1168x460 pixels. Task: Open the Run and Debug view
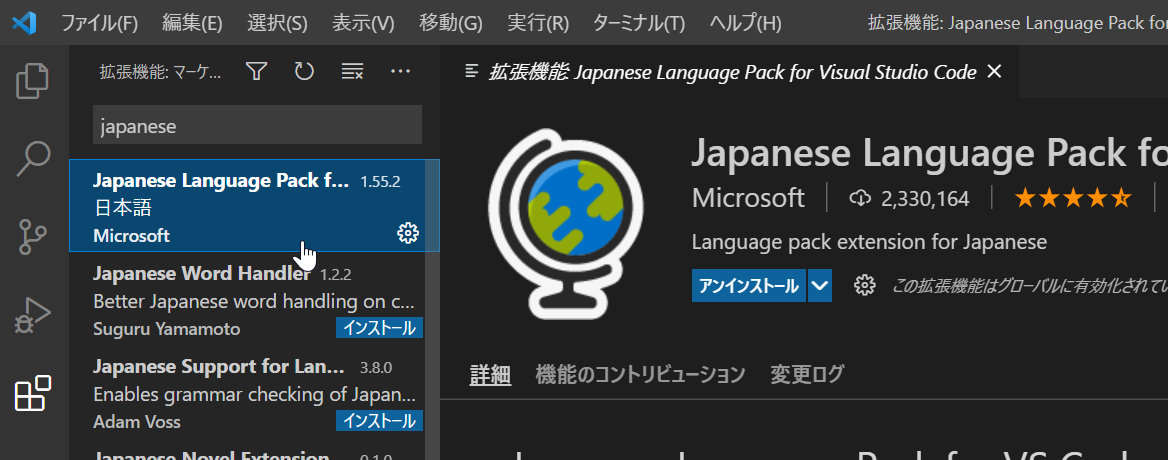[x=33, y=315]
